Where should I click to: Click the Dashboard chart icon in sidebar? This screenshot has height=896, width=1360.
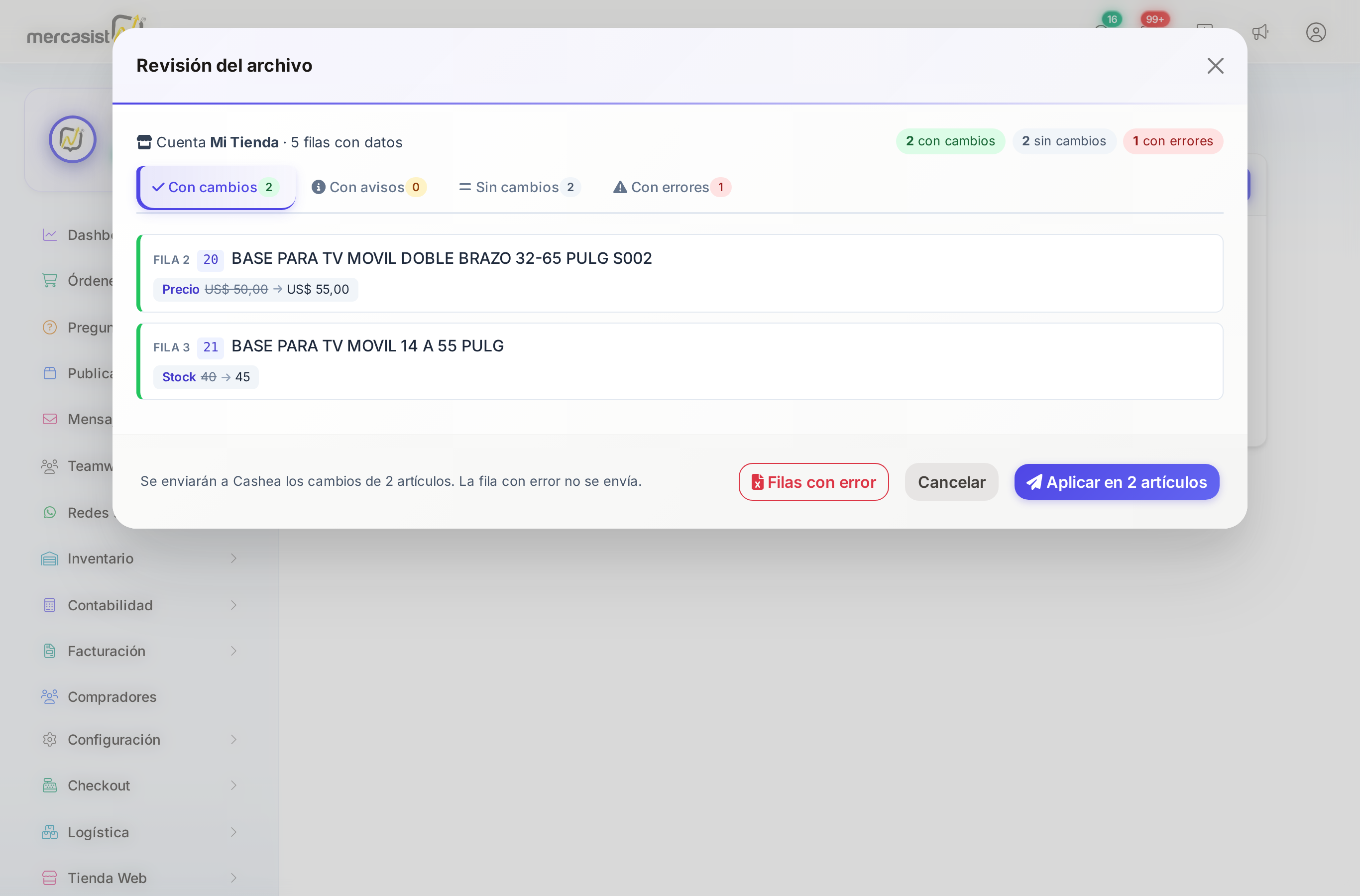(x=50, y=235)
